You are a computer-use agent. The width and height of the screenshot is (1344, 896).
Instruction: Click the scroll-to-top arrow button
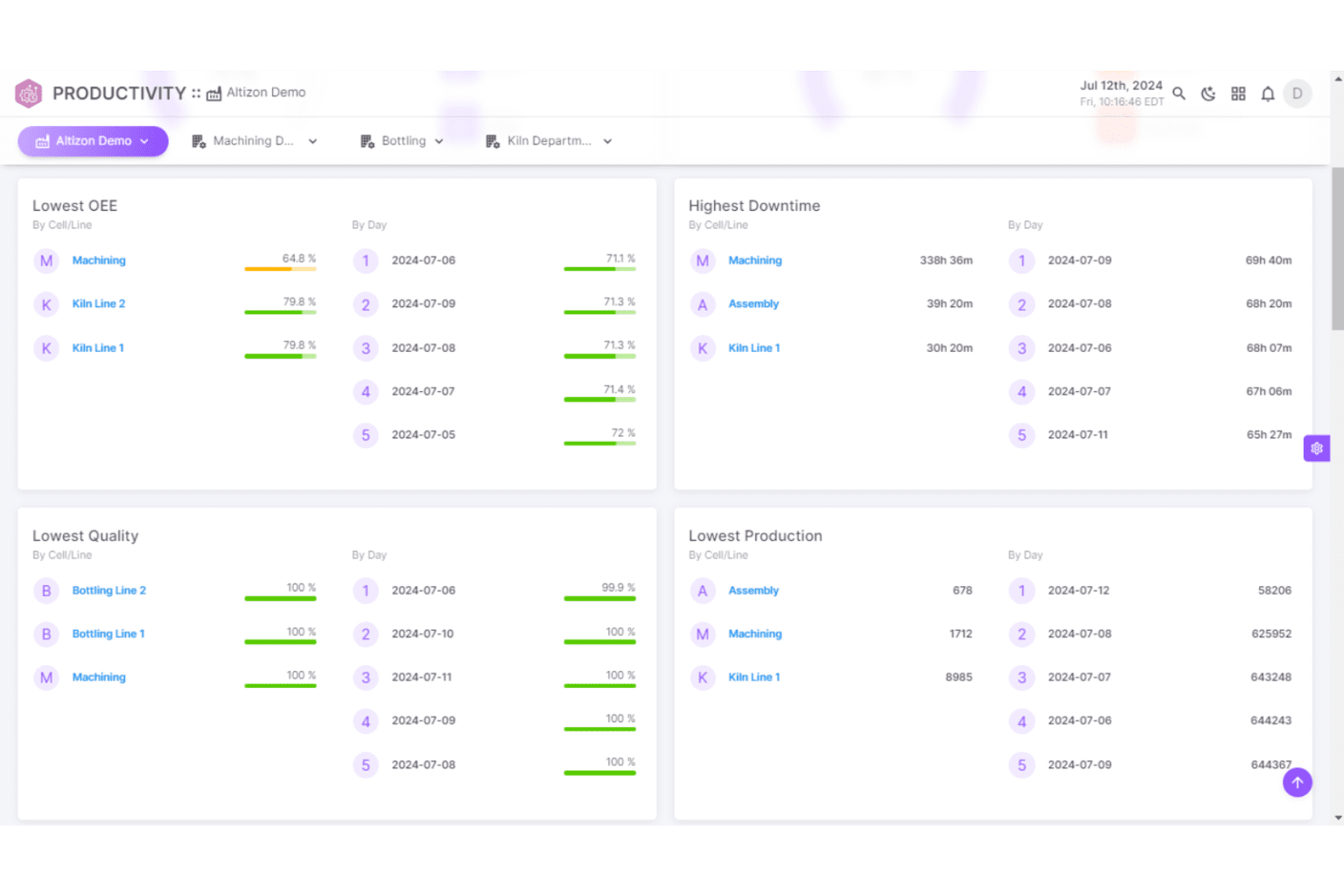click(x=1297, y=782)
